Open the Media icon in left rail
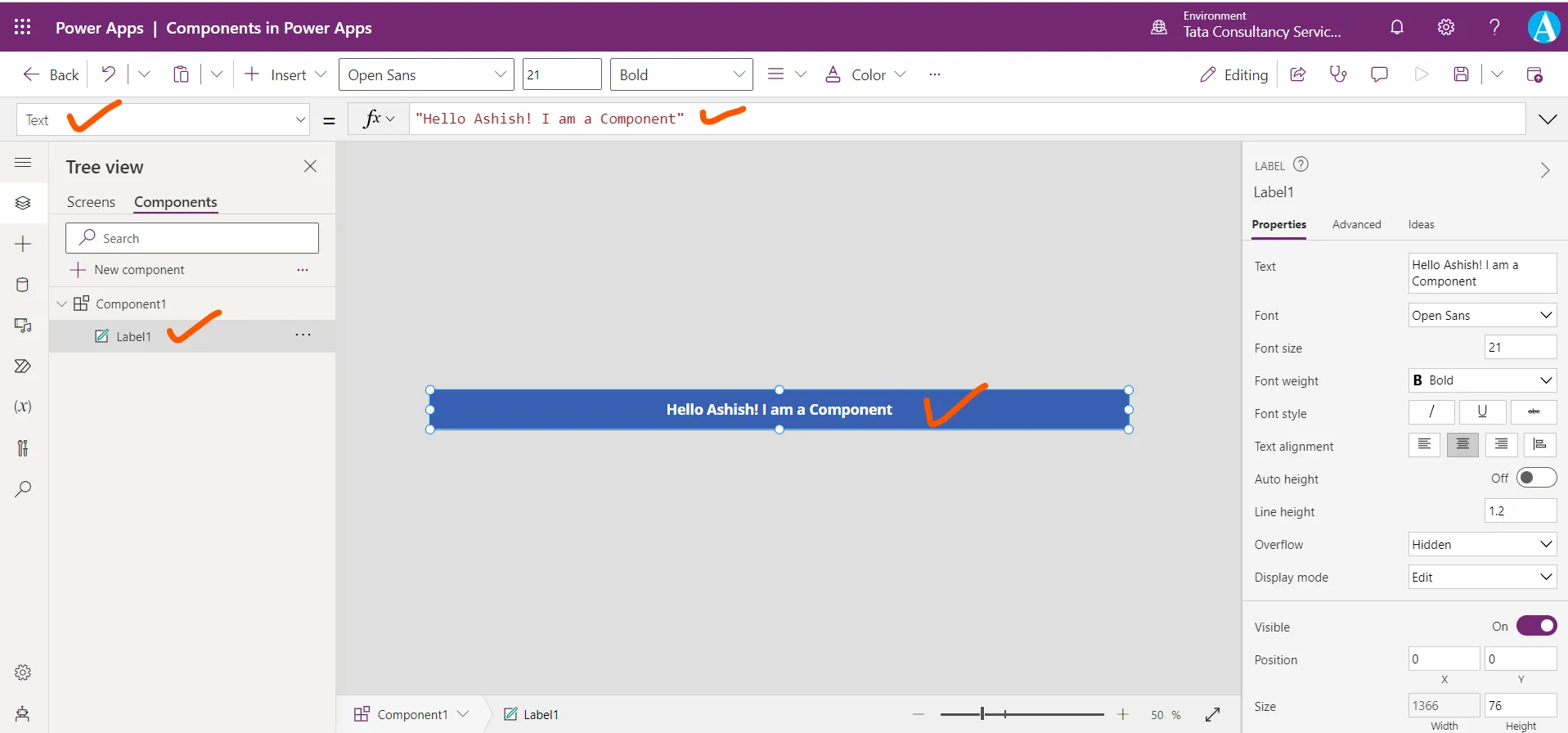Image resolution: width=1568 pixels, height=733 pixels. pos(23,326)
